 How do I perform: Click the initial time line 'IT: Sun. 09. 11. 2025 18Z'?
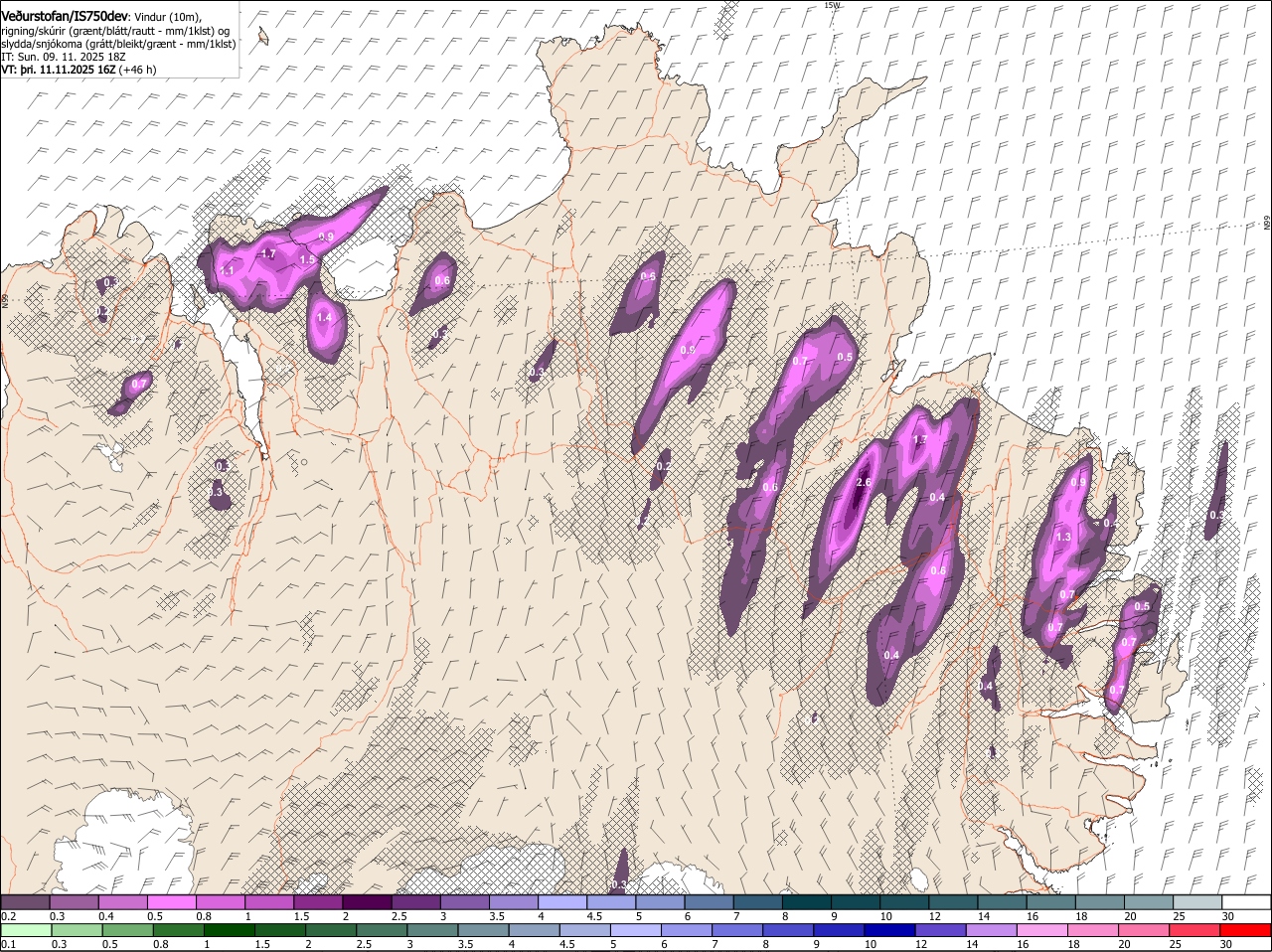[64, 57]
